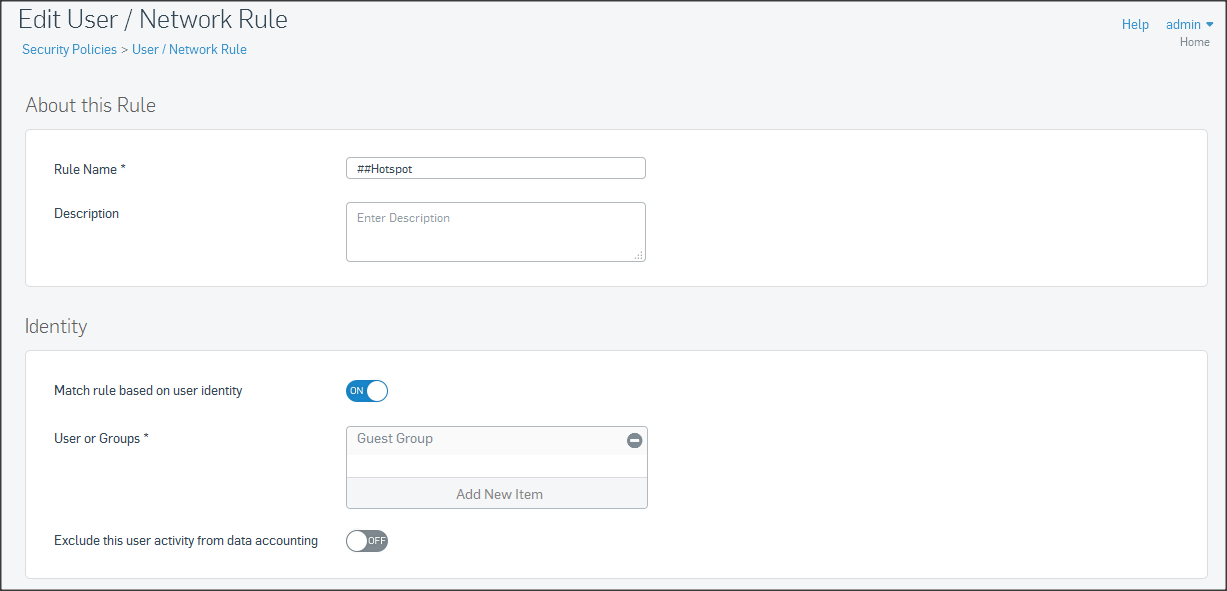Viewport: 1227px width, 591px height.
Task: Click the User or Groups label
Action: tap(101, 438)
